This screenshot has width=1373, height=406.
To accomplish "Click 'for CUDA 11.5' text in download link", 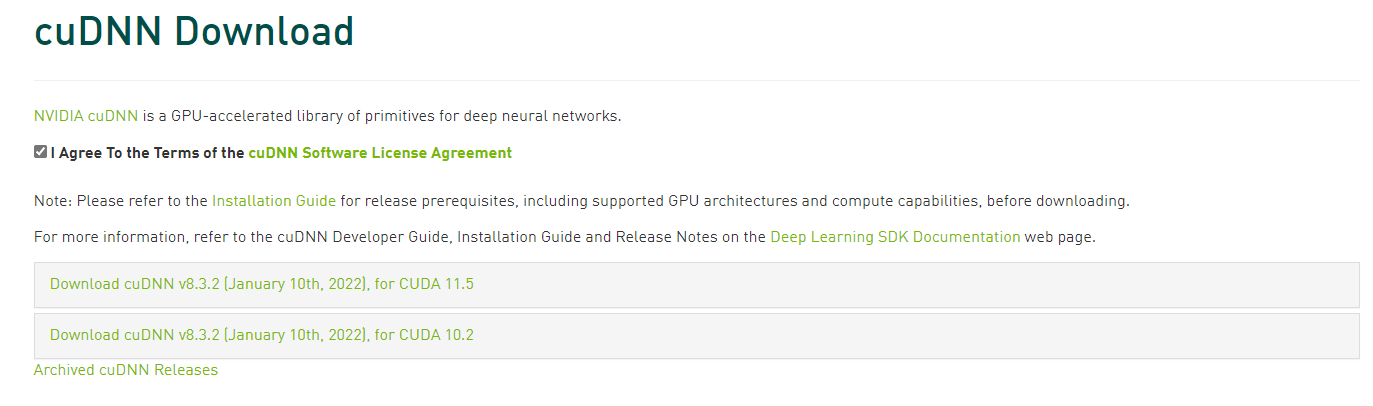I will tap(424, 285).
